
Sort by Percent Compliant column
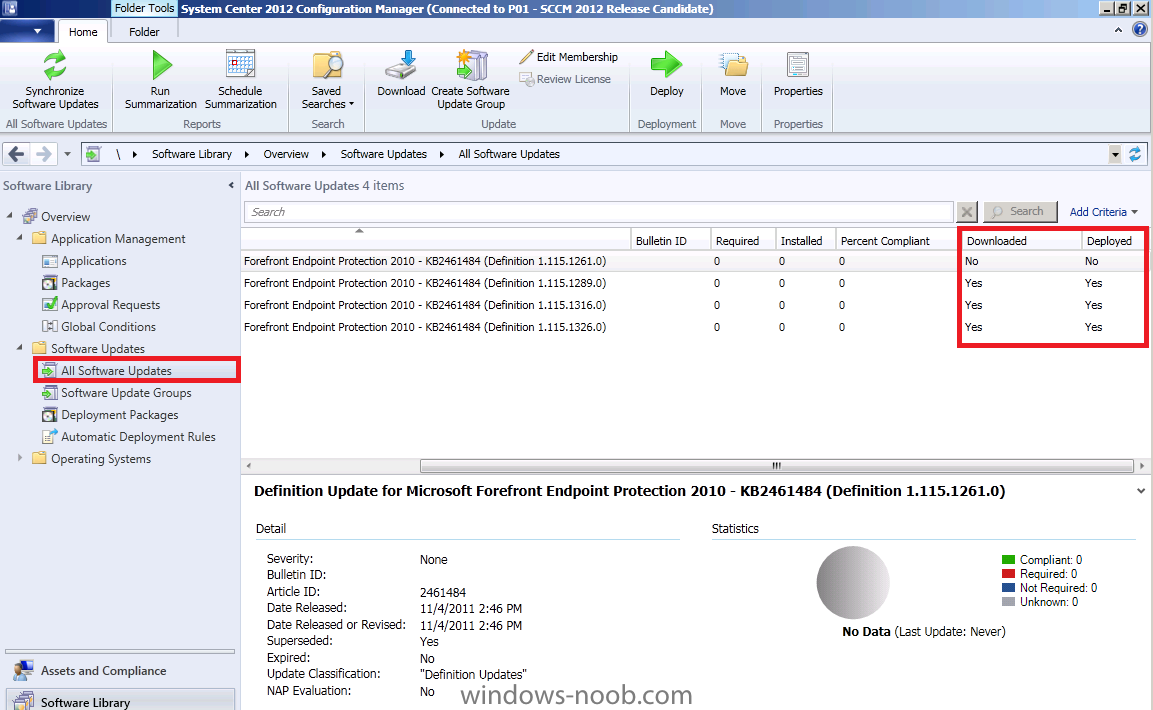coord(896,240)
